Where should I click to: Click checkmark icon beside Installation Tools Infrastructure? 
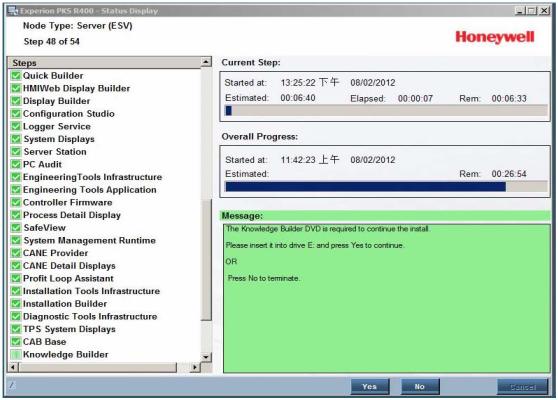16,291
